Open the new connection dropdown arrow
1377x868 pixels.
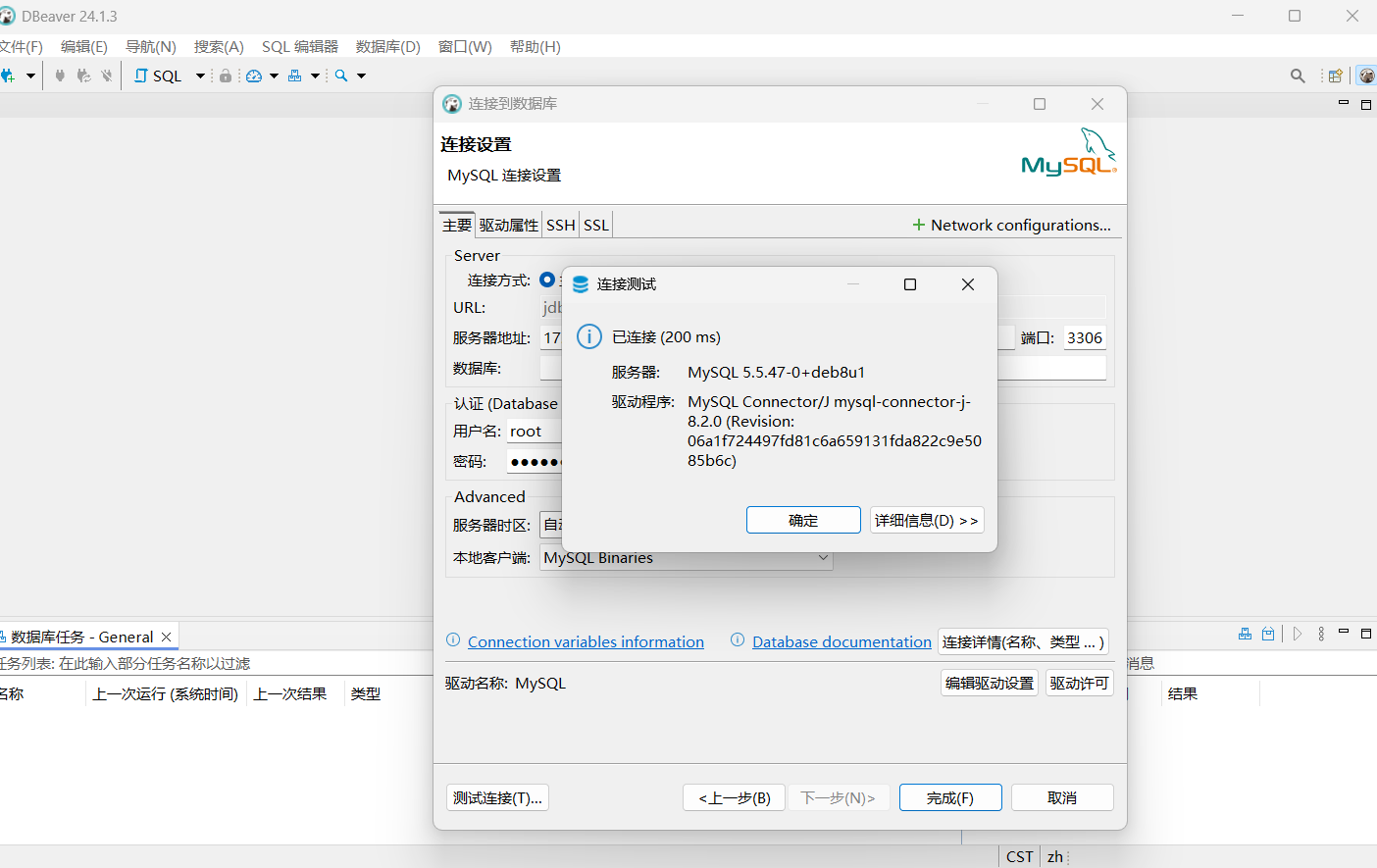(30, 76)
